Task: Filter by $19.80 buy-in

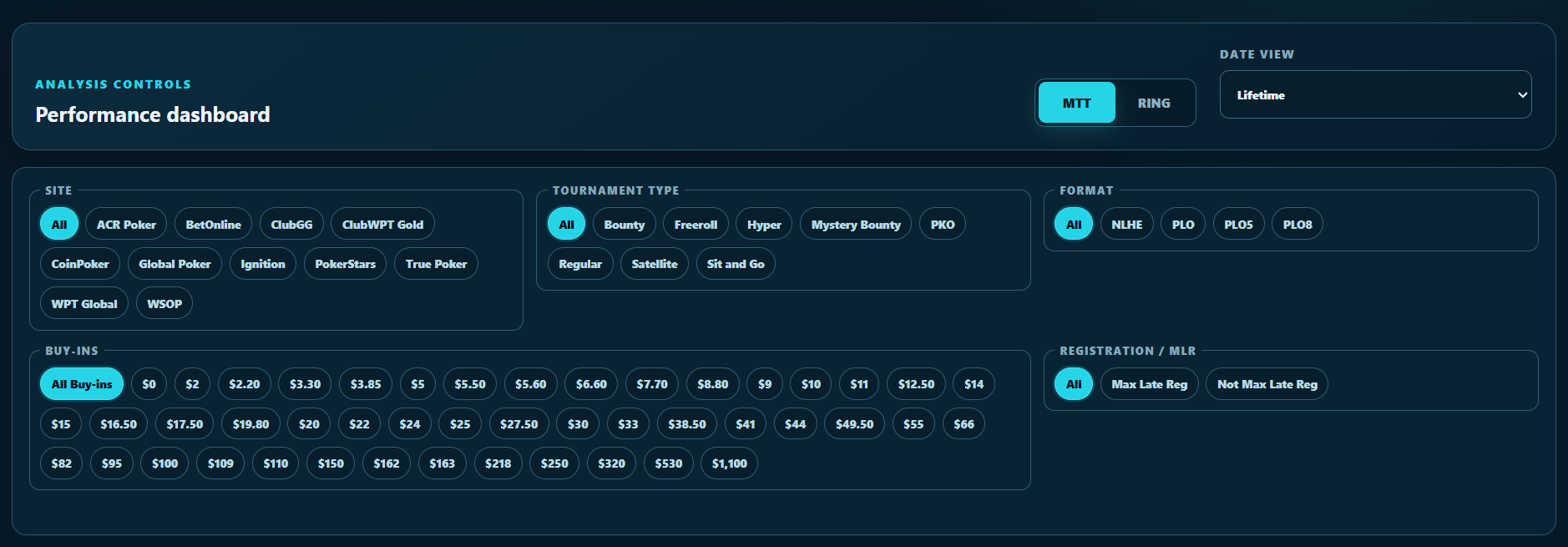Action: [250, 423]
